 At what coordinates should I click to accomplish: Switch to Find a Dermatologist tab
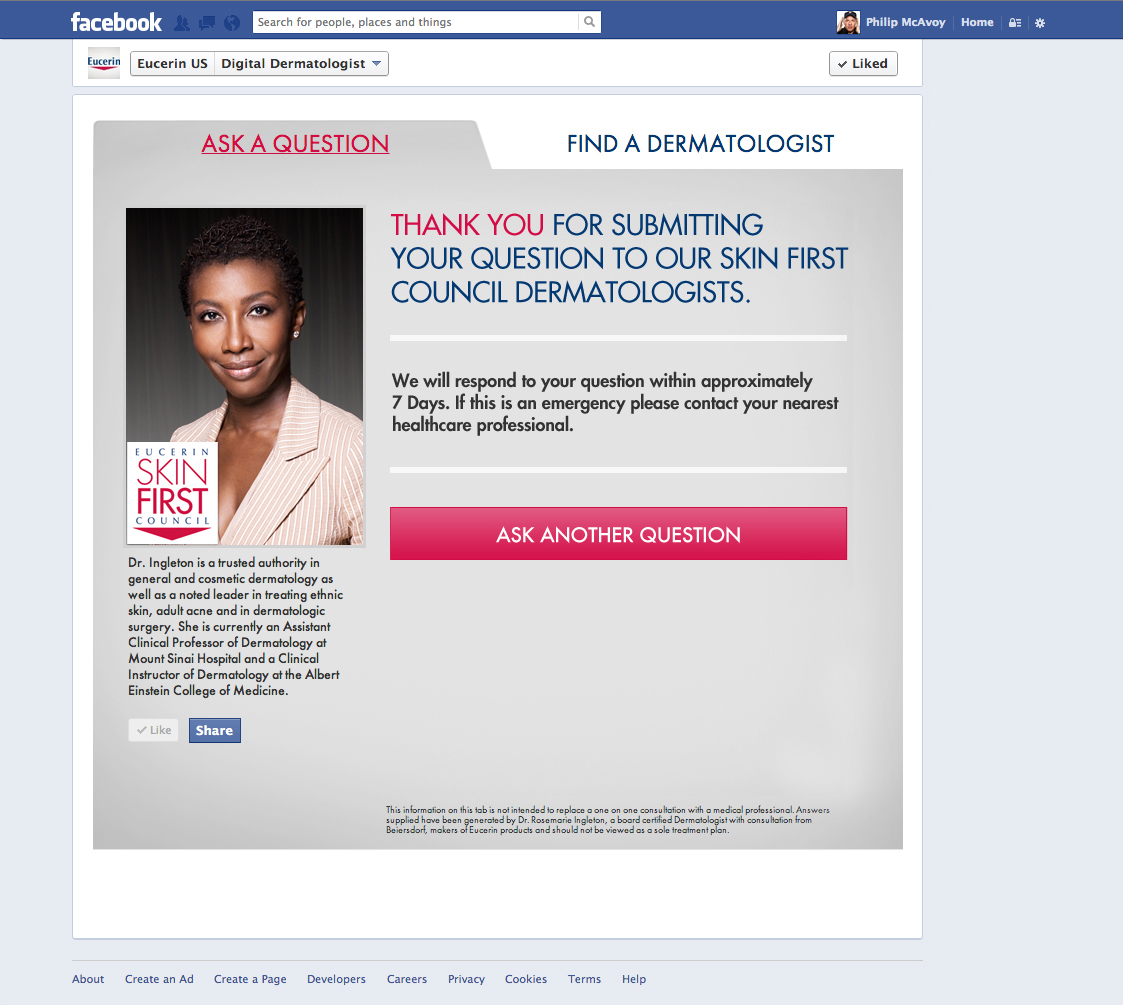[x=700, y=144]
